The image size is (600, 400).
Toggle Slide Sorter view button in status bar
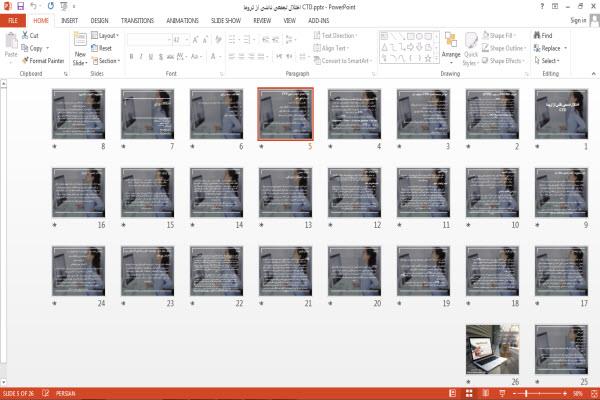pyautogui.click(x=469, y=393)
